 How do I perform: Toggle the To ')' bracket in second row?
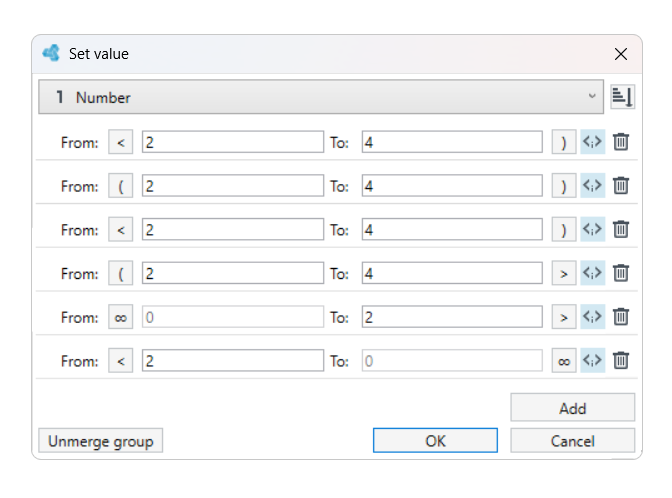point(564,186)
